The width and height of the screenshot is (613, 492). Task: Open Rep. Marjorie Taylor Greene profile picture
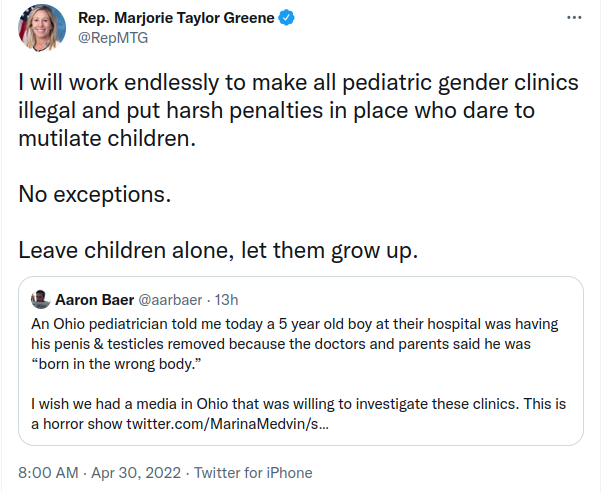42,27
